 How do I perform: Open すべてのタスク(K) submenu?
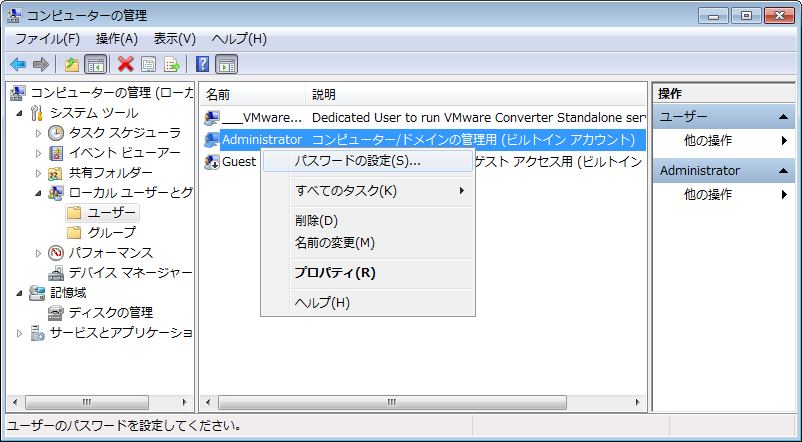point(368,191)
